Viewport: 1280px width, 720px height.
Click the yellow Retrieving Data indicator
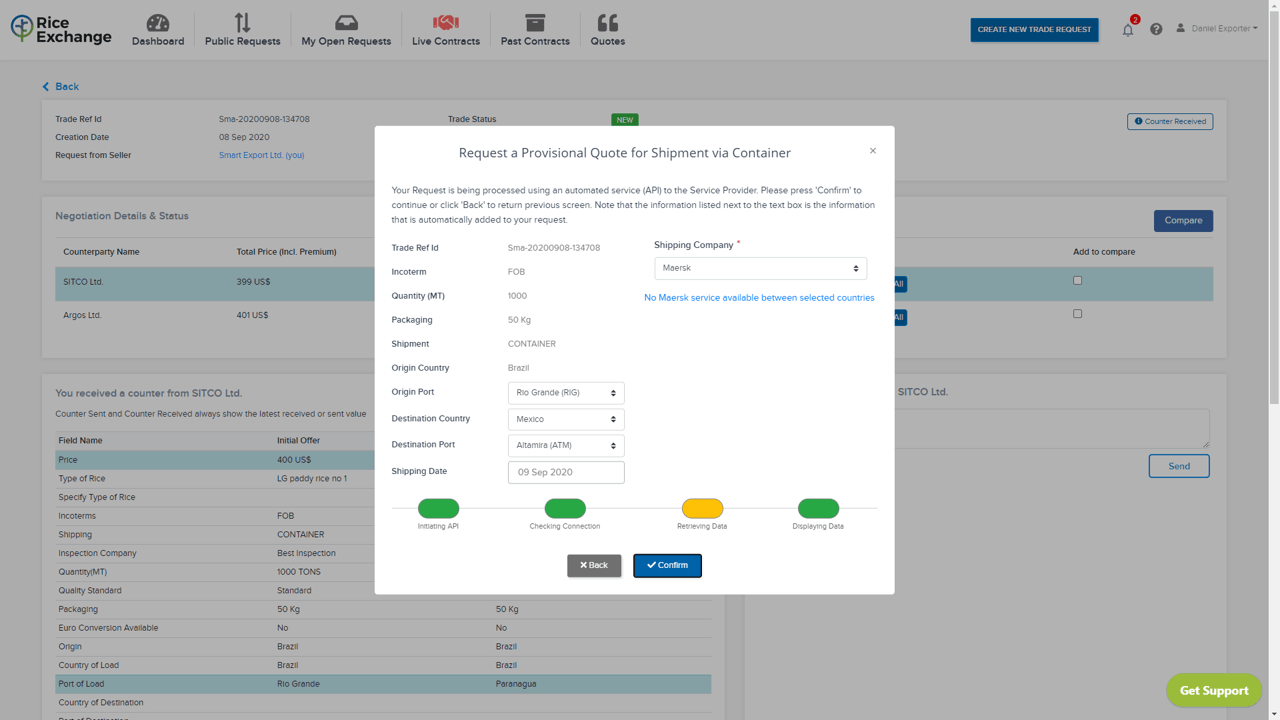click(702, 508)
